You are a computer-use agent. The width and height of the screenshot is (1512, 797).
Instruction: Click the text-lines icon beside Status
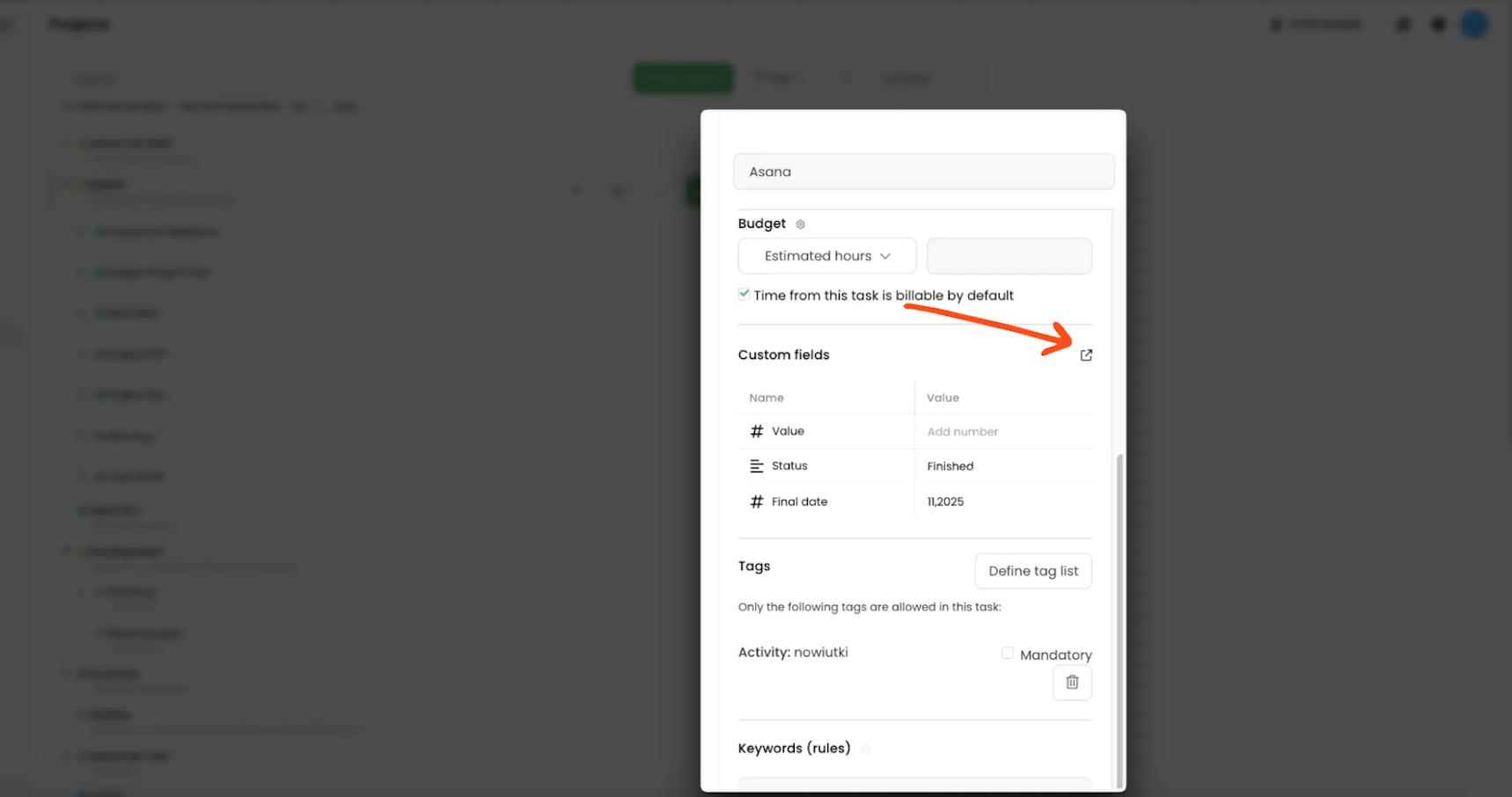757,466
